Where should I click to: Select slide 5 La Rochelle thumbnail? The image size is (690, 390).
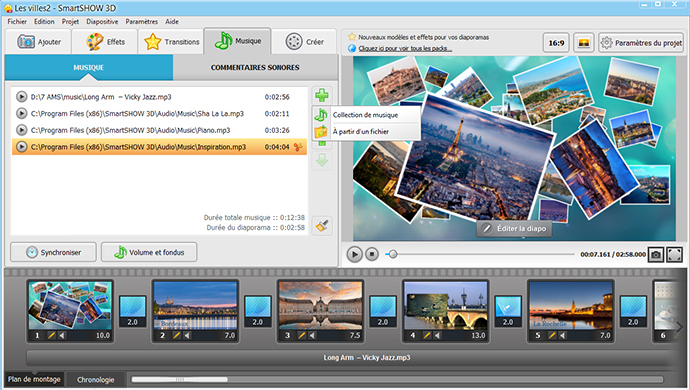(x=571, y=305)
